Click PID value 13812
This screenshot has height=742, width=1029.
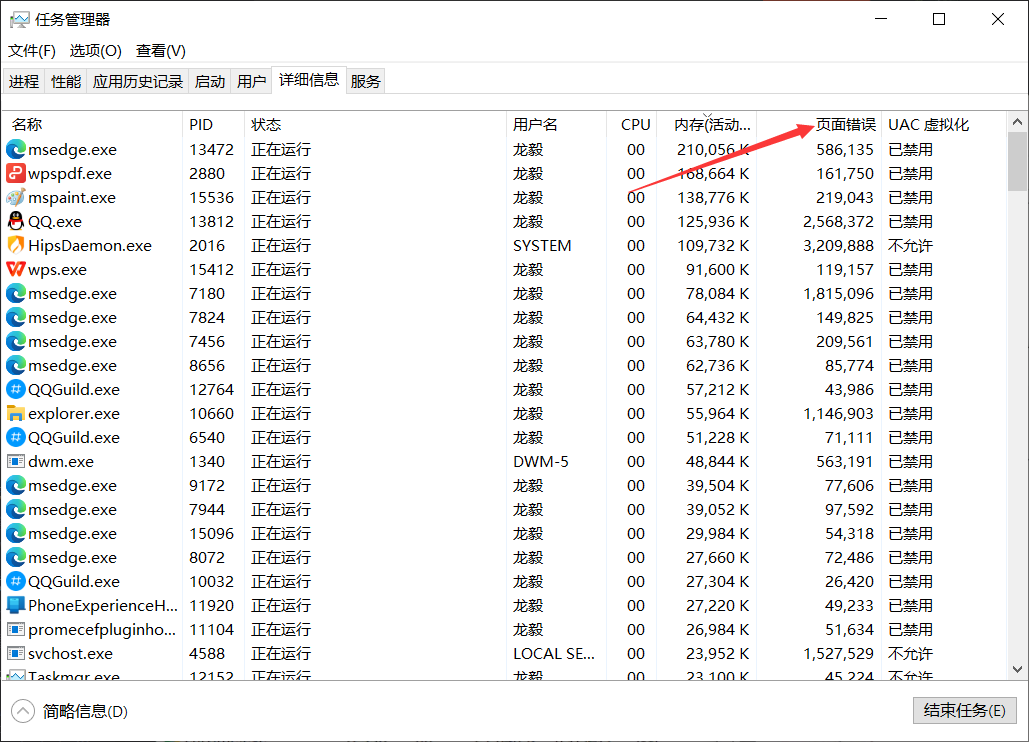211,221
